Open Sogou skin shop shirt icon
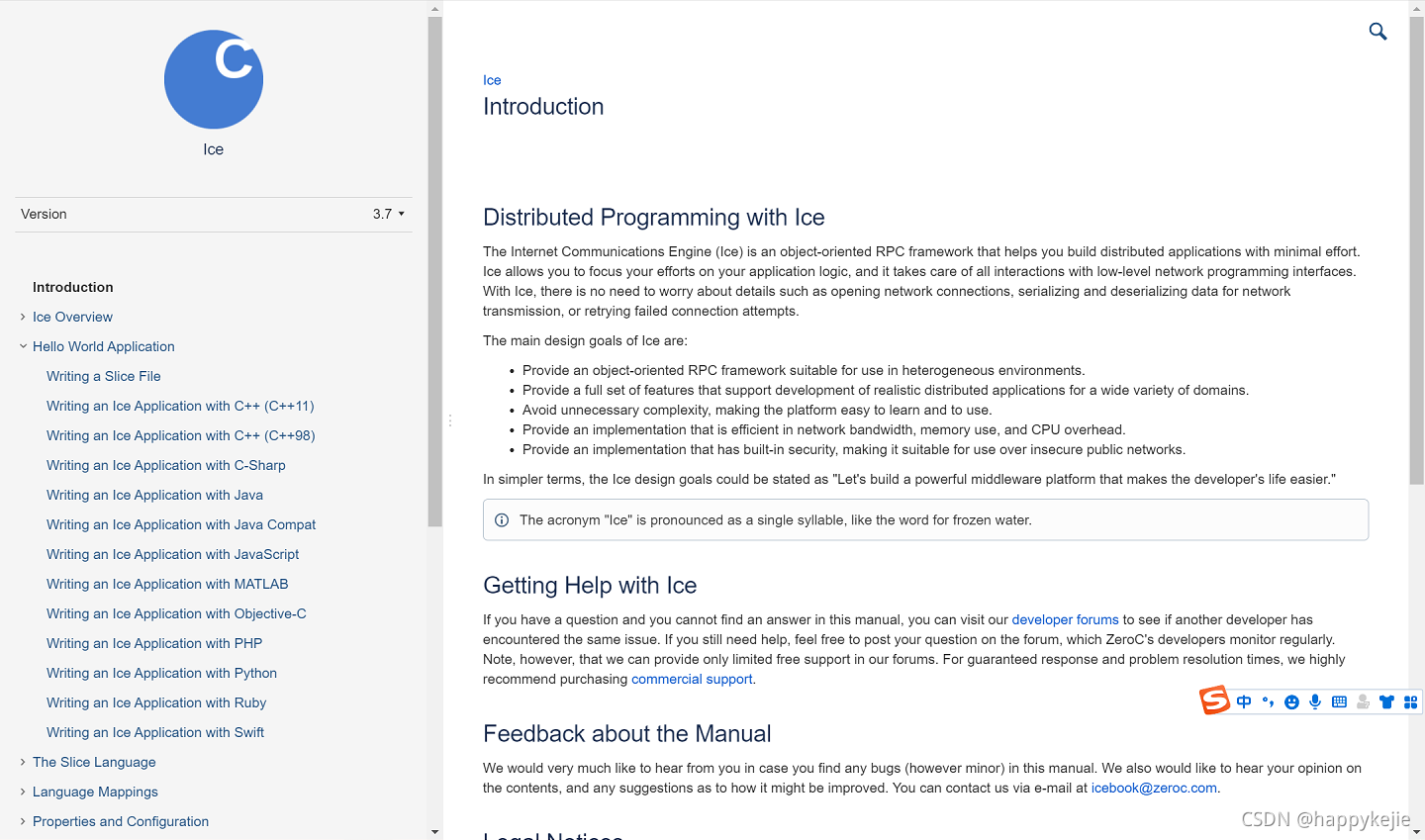The width and height of the screenshot is (1425, 840). point(1386,701)
